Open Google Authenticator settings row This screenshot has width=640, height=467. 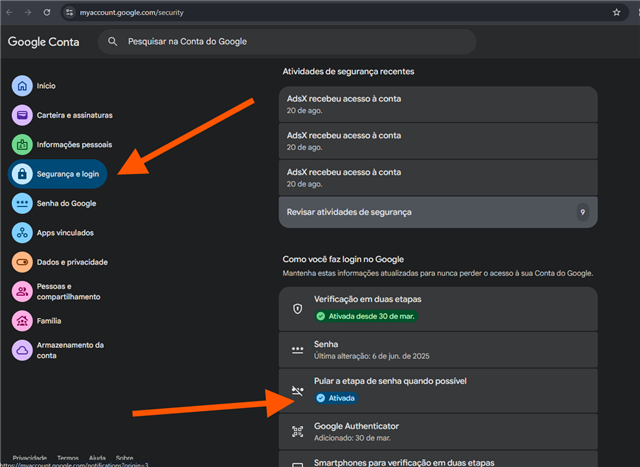(x=438, y=431)
